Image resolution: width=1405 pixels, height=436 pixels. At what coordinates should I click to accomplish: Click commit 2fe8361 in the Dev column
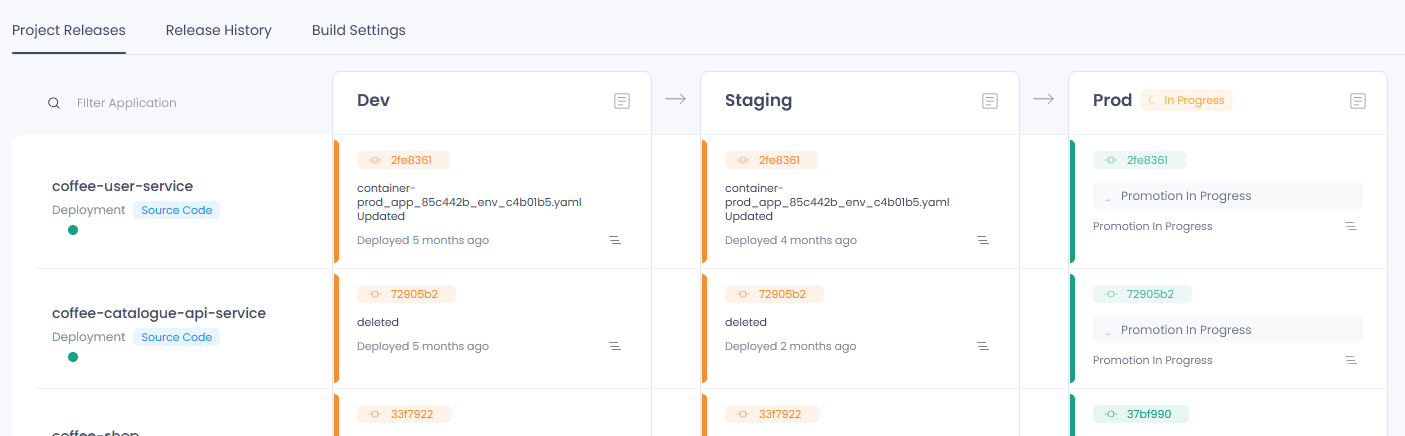(x=403, y=160)
